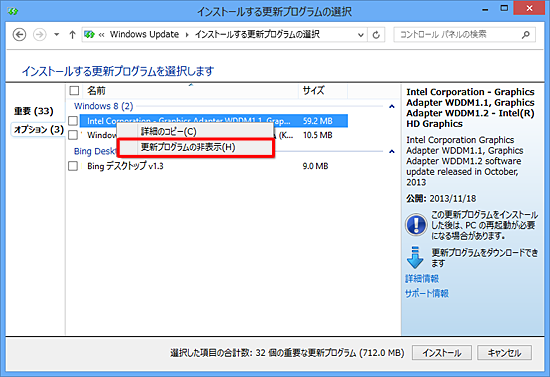
Task: Click the Windows 8 (2) group header
Action: pos(103,106)
